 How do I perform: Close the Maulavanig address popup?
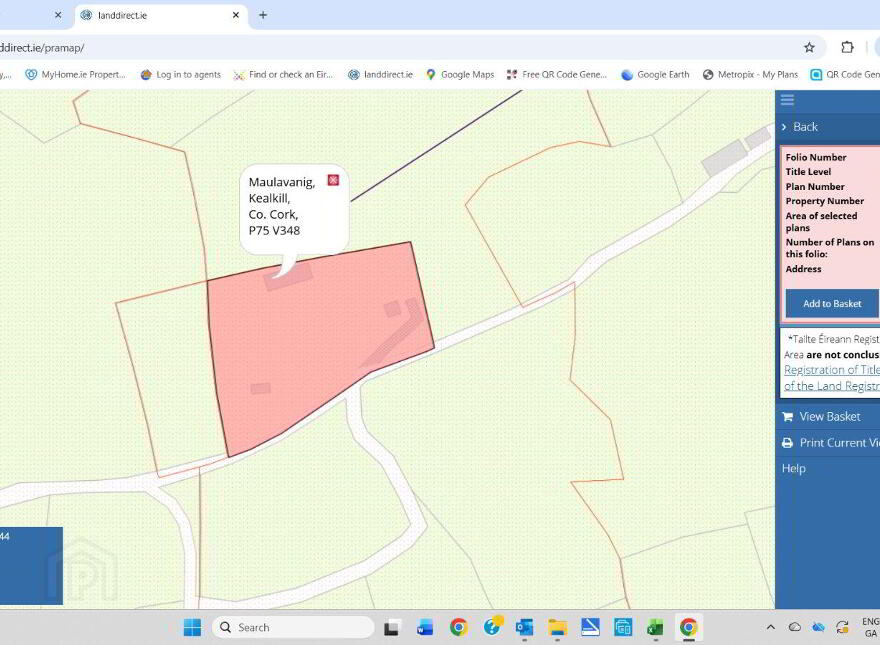(x=333, y=180)
